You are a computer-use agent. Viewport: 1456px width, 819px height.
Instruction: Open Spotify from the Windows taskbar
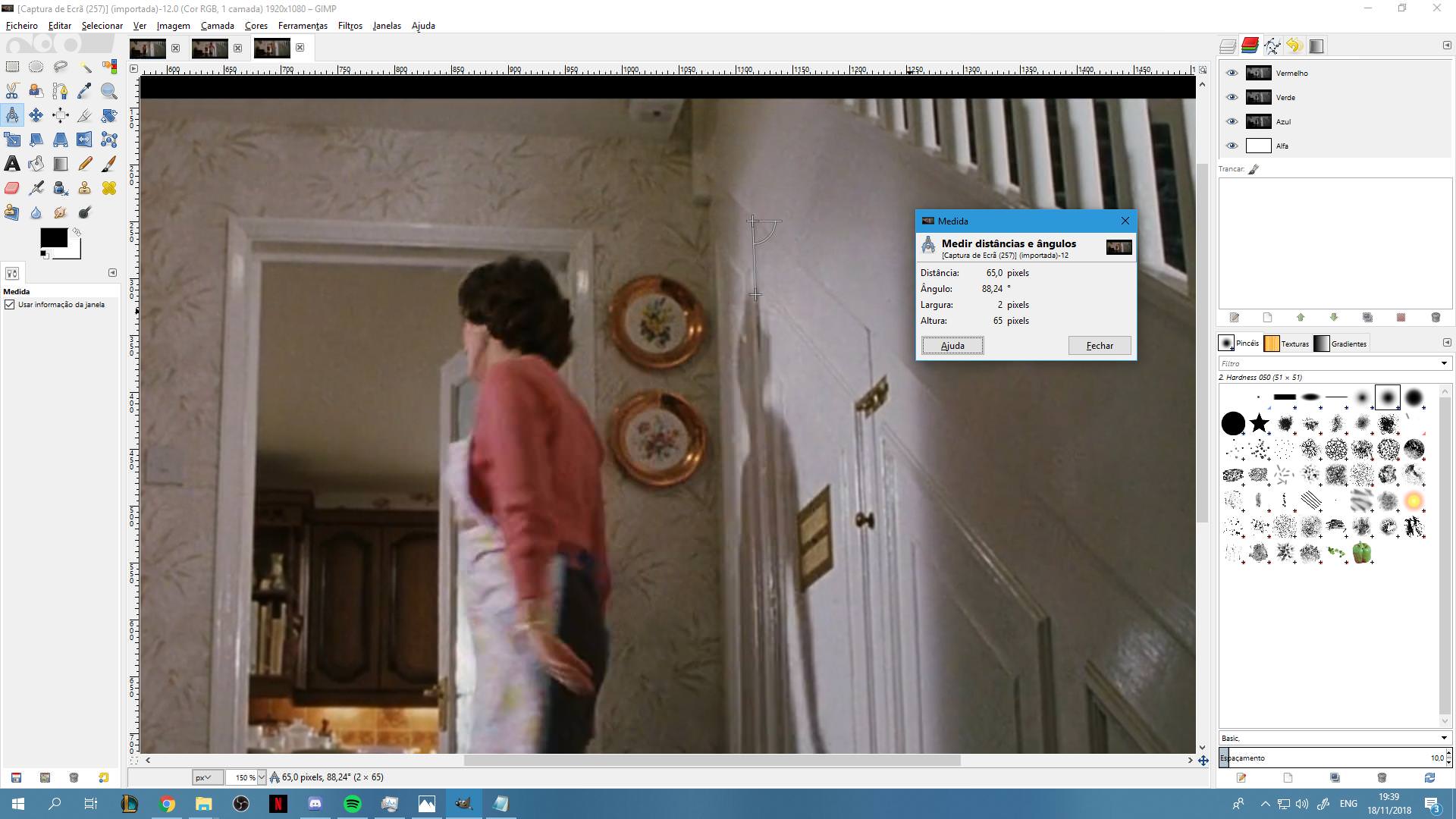pos(352,804)
